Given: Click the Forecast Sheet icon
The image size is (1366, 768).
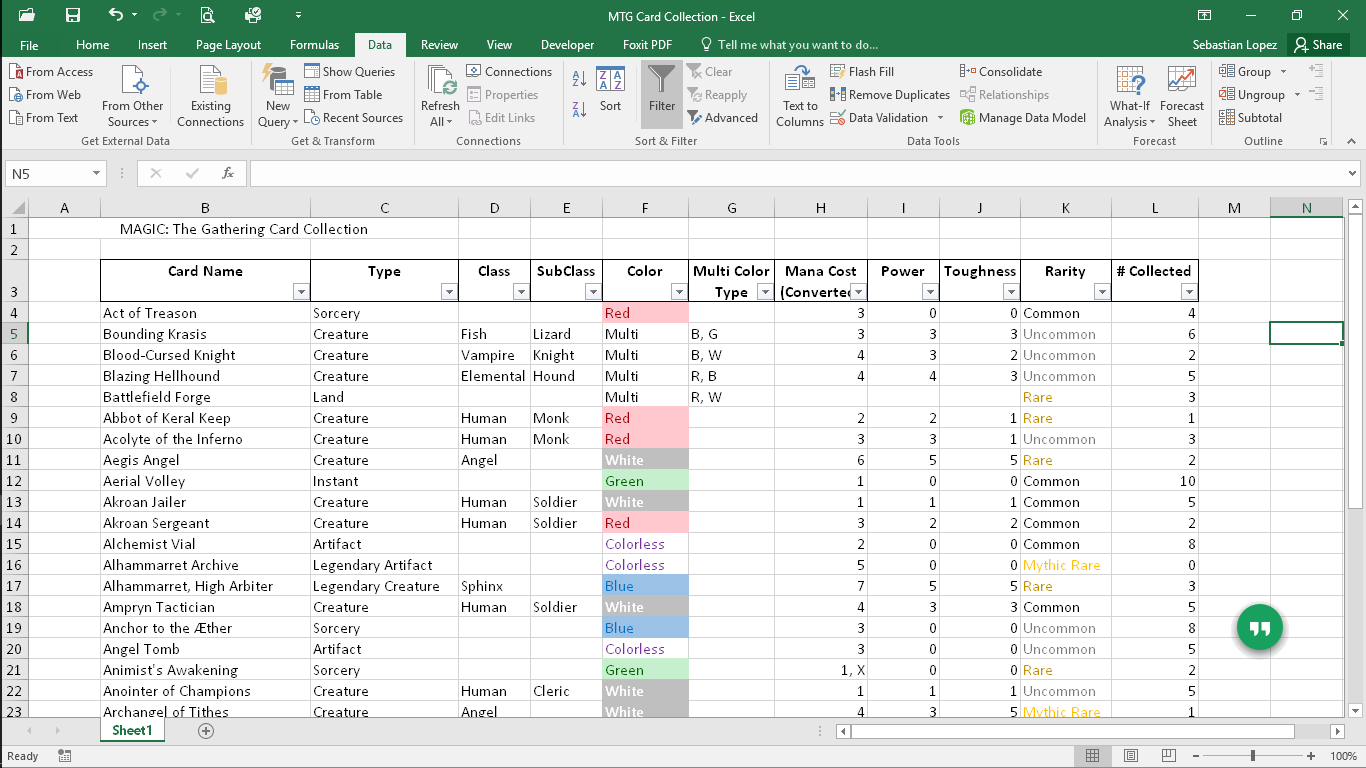Looking at the screenshot, I should click(x=1182, y=80).
